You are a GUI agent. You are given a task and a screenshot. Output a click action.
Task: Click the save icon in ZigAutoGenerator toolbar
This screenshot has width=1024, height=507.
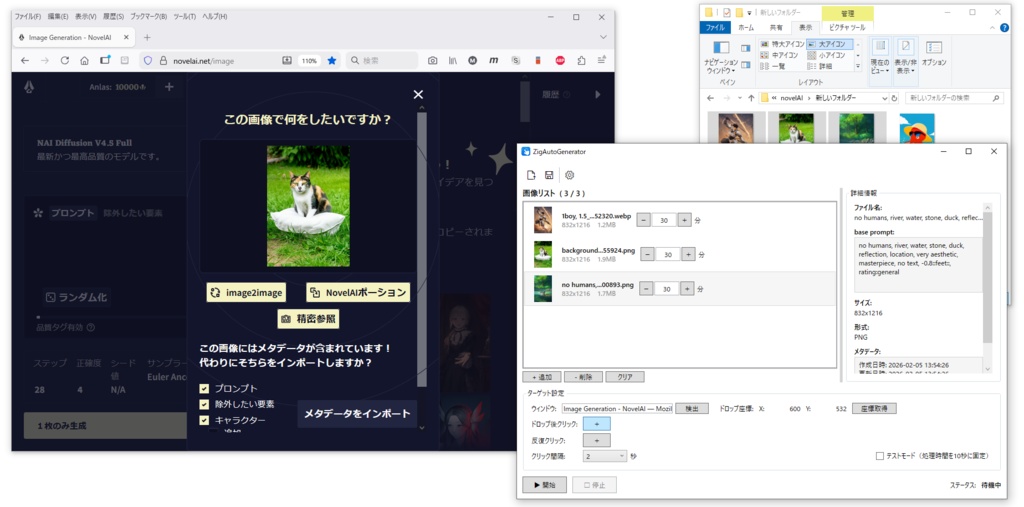click(549, 174)
